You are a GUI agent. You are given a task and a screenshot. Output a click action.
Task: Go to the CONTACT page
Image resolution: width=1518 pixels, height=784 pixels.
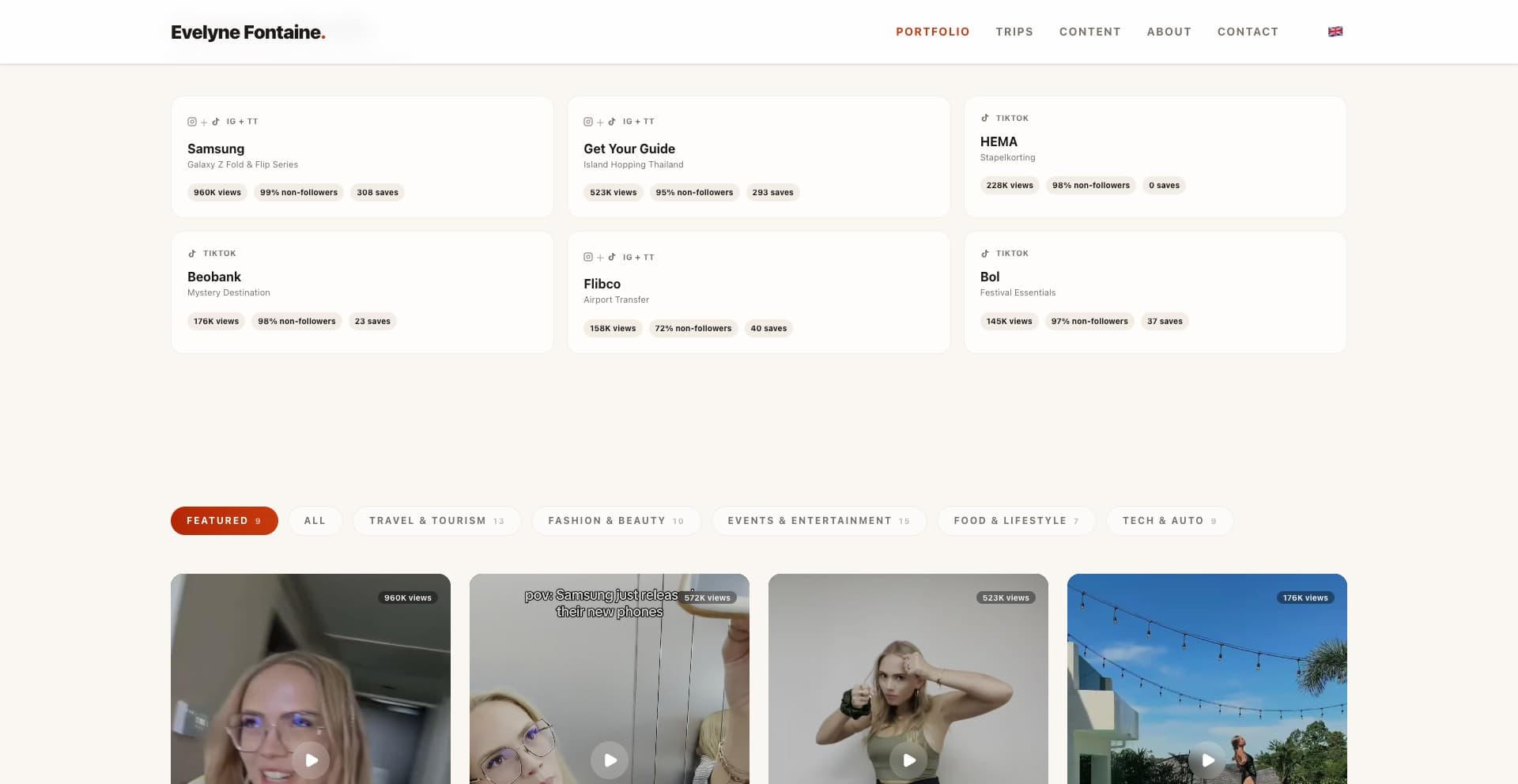(x=1248, y=32)
